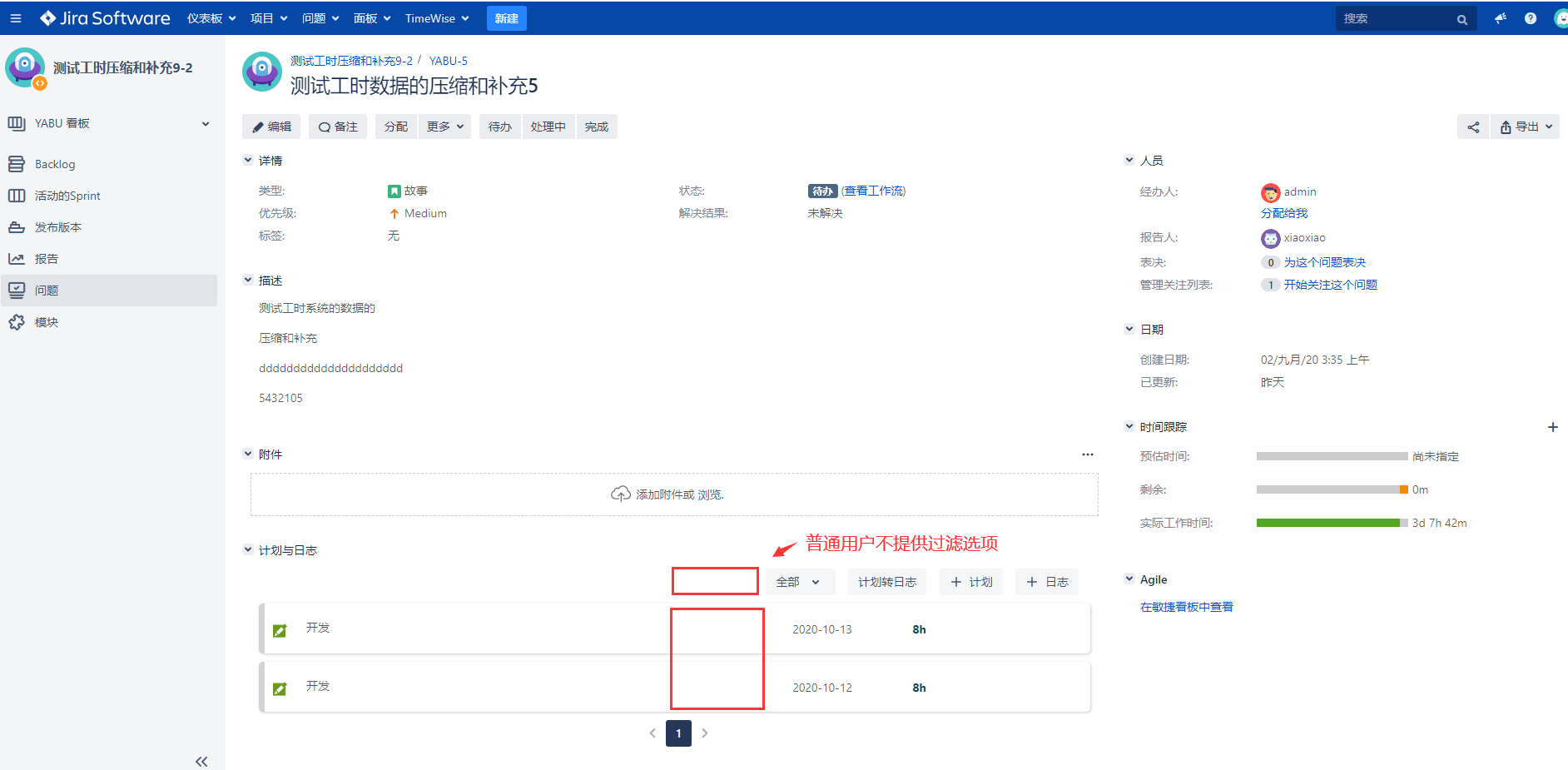This screenshot has width=1568, height=770.
Task: Click the help question mark icon
Action: click(1530, 18)
